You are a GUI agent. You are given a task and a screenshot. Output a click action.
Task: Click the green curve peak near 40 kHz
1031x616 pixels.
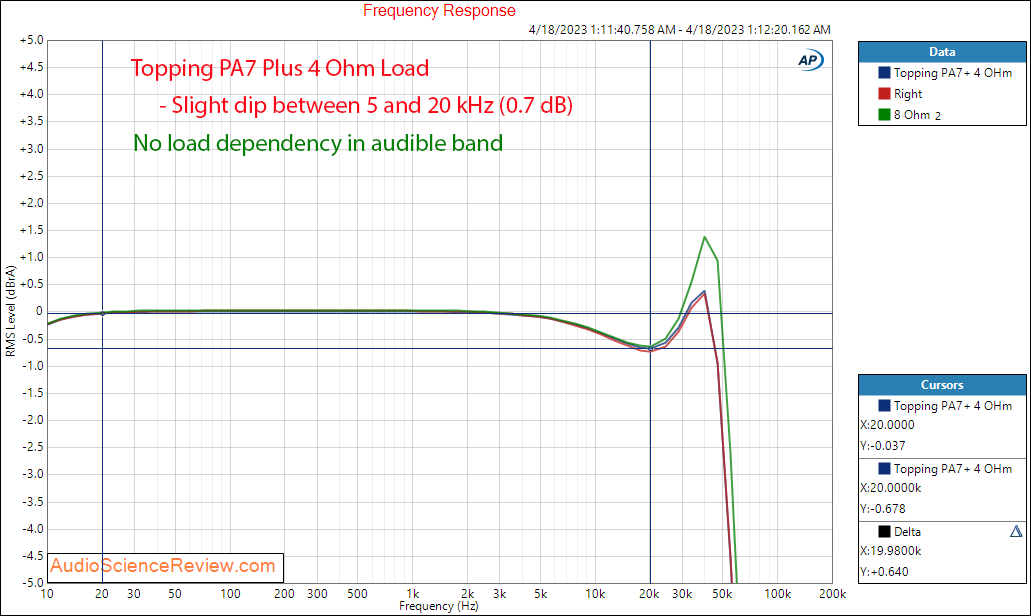point(704,237)
